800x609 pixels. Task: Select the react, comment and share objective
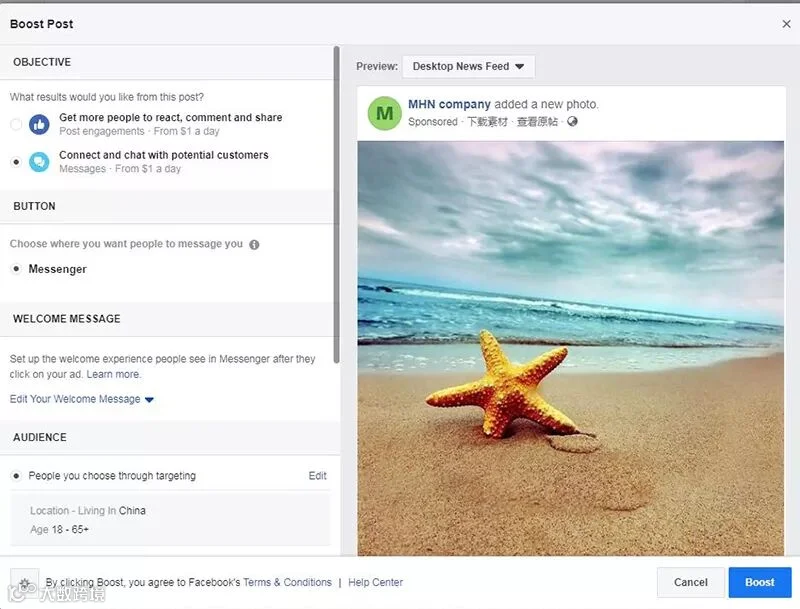coord(16,124)
